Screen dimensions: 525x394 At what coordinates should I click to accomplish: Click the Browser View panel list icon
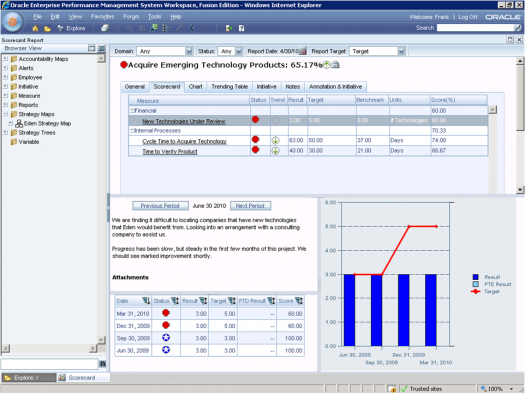tap(101, 49)
